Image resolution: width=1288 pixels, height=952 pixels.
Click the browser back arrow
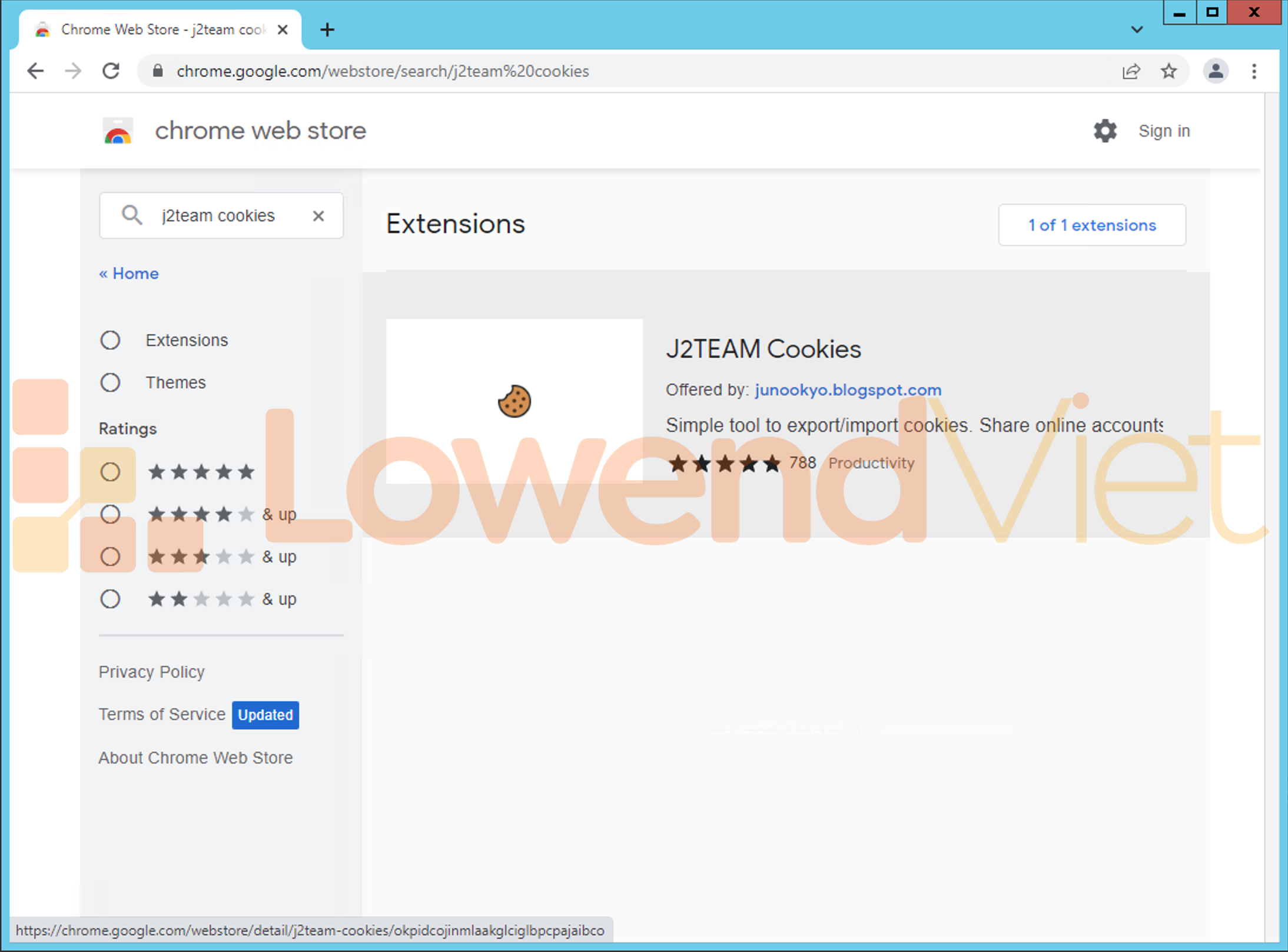coord(36,71)
